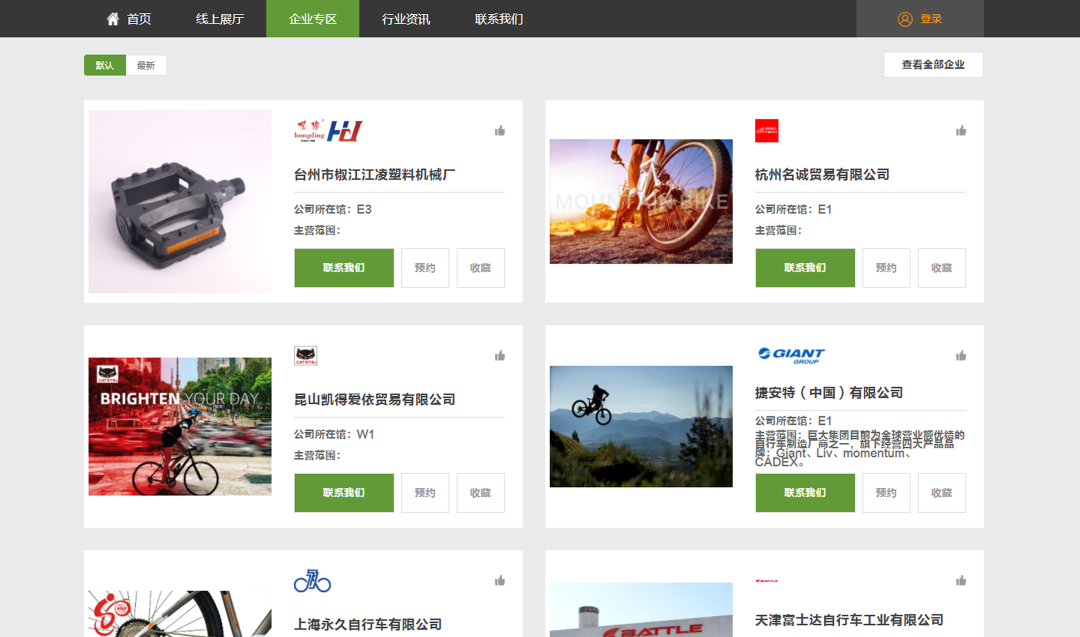This screenshot has height=637, width=1080.
Task: Switch sorting to 默认
Action: pos(105,65)
